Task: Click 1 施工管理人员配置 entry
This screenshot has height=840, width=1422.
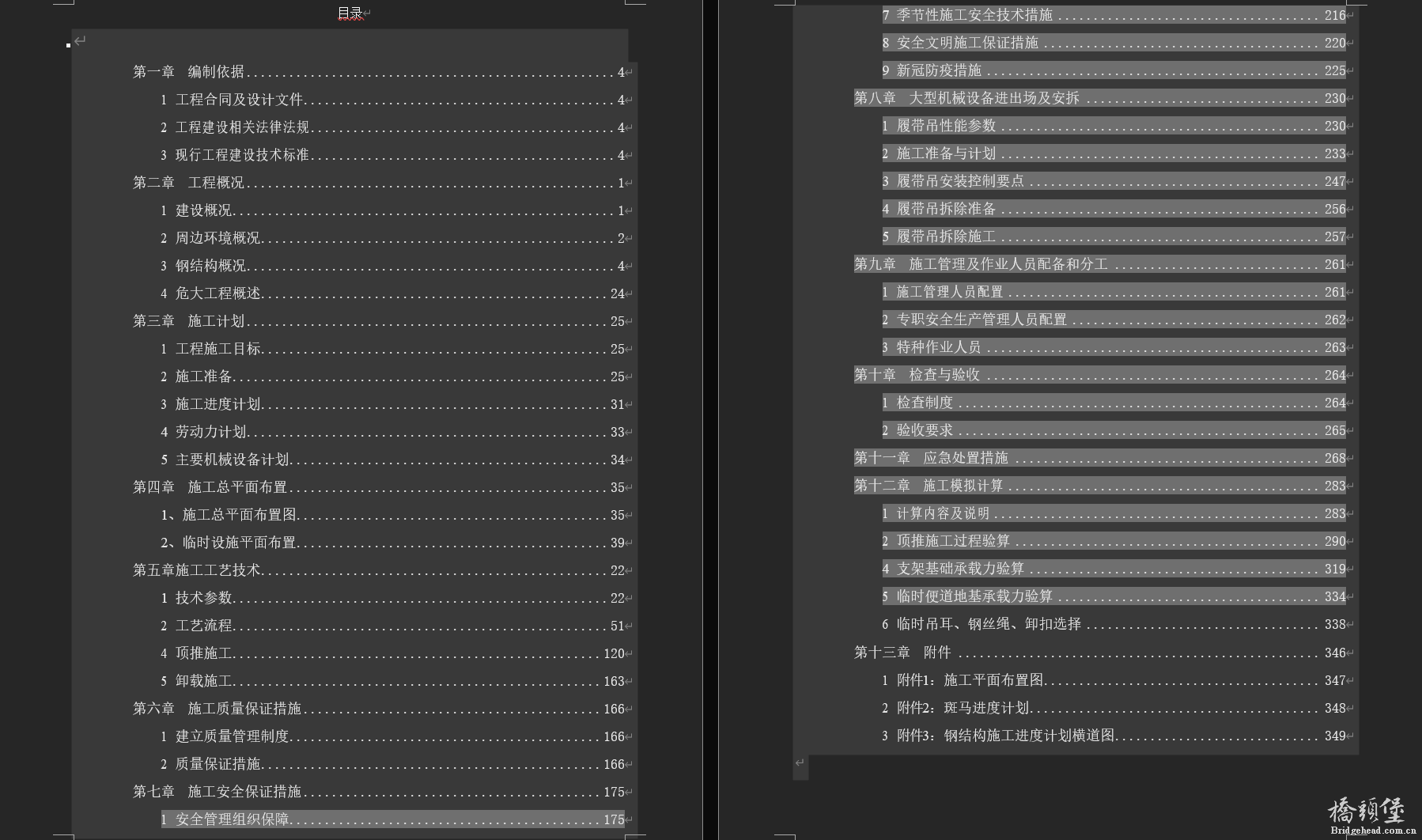Action: (x=1114, y=292)
